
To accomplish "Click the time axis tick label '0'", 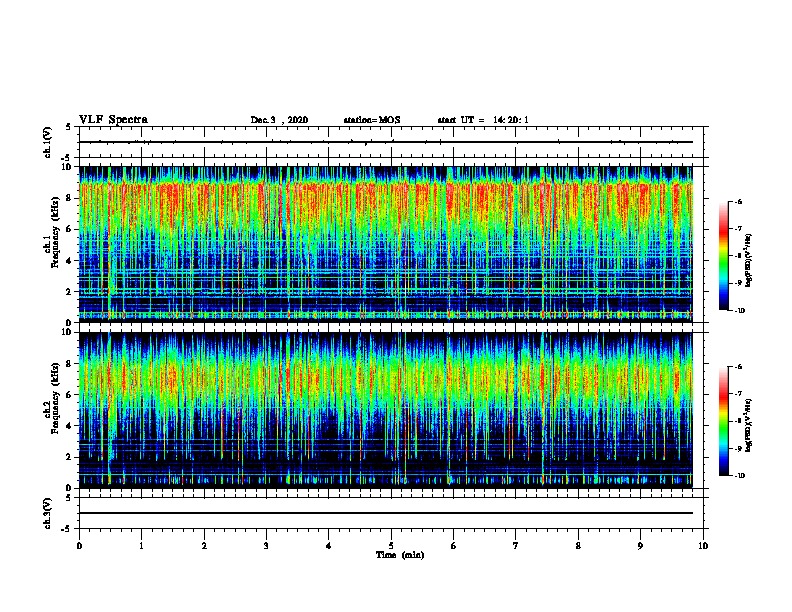I will tap(79, 546).
